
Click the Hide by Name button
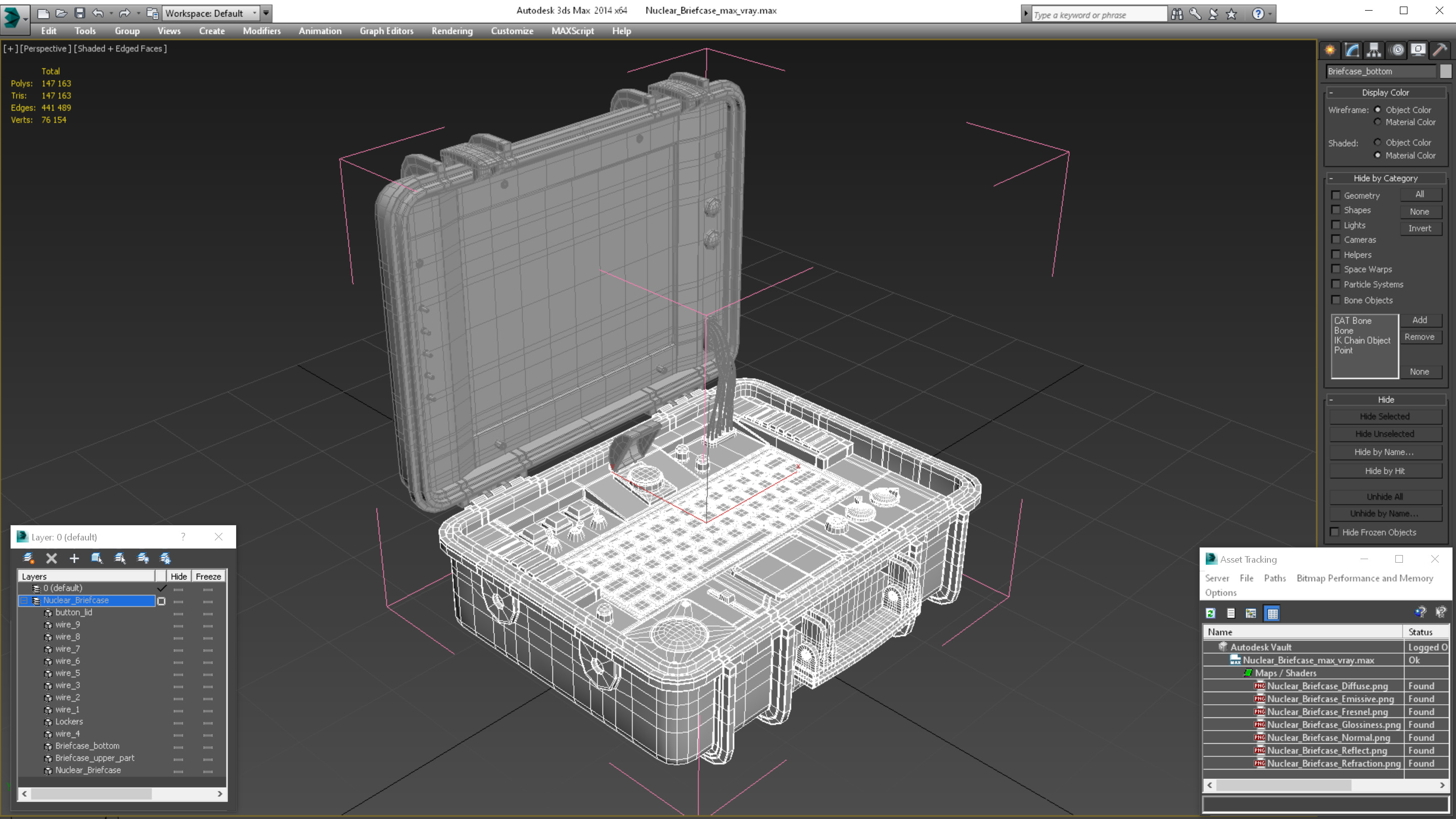pyautogui.click(x=1385, y=452)
